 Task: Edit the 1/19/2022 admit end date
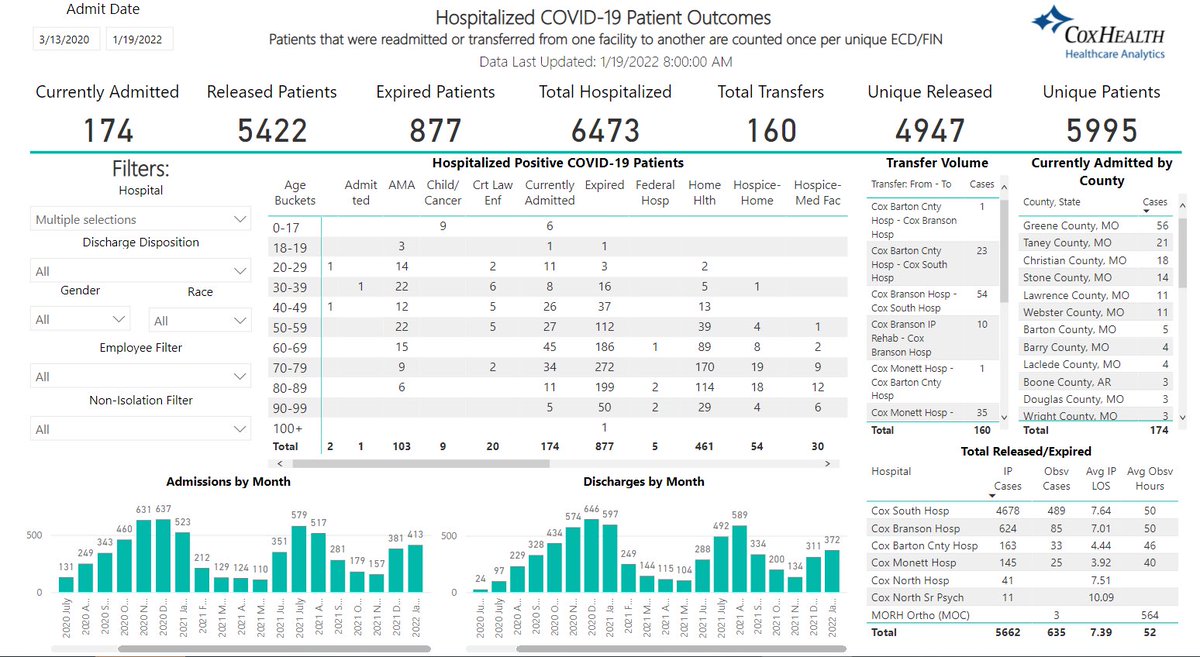click(x=140, y=39)
